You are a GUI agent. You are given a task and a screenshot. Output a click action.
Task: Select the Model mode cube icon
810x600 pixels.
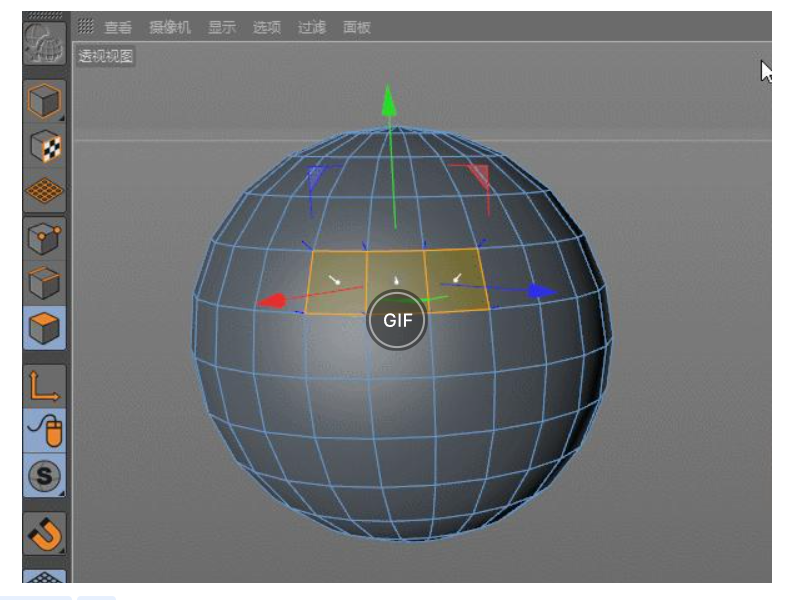pyautogui.click(x=46, y=101)
